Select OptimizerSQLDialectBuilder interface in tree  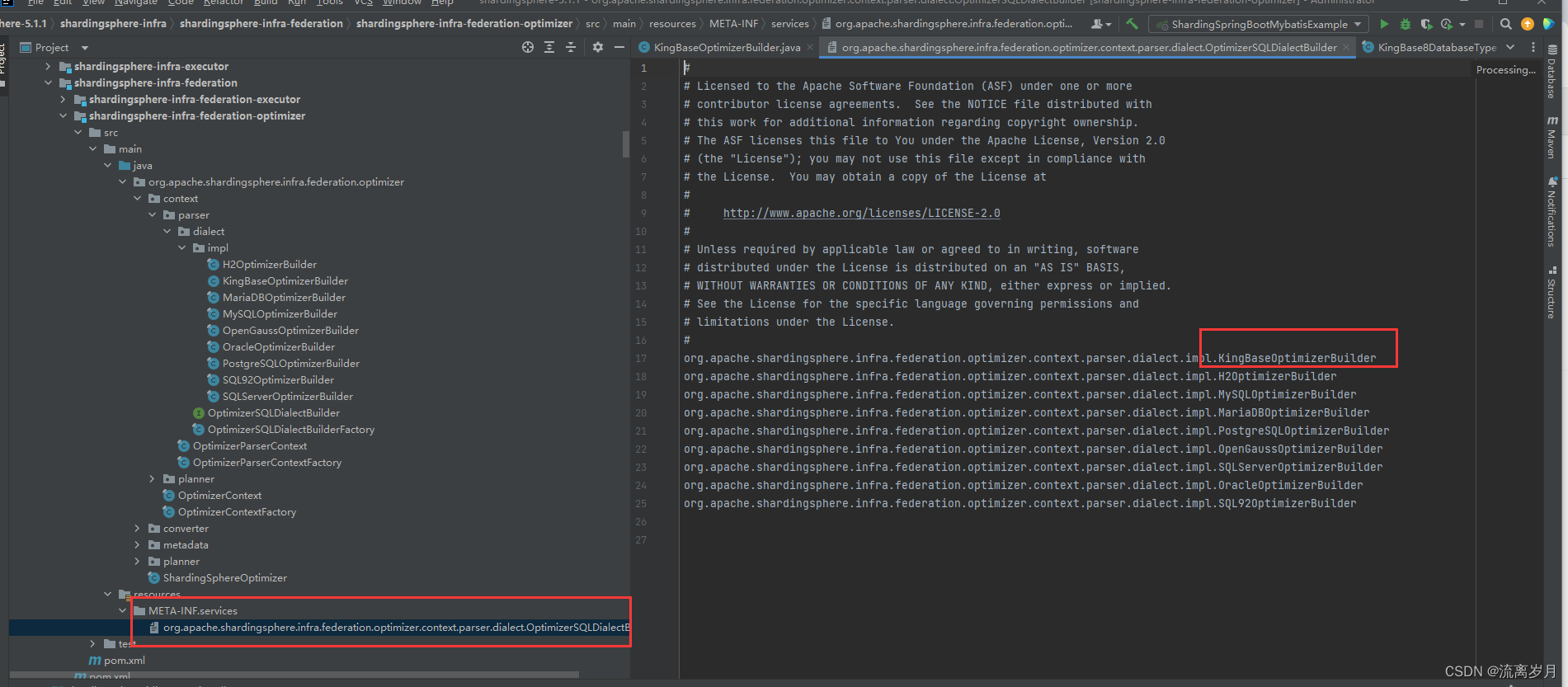[x=266, y=412]
